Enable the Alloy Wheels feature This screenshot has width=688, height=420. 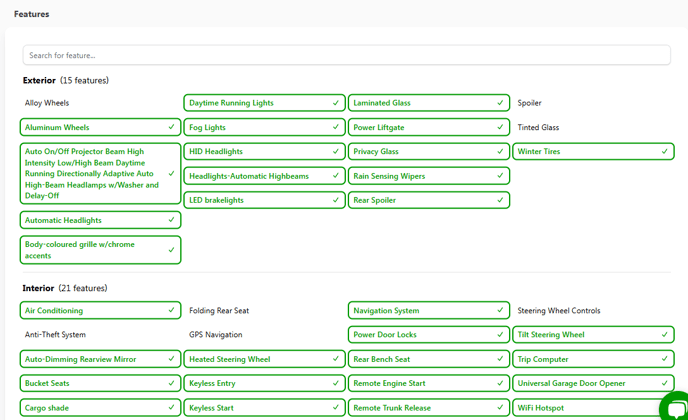(100, 103)
